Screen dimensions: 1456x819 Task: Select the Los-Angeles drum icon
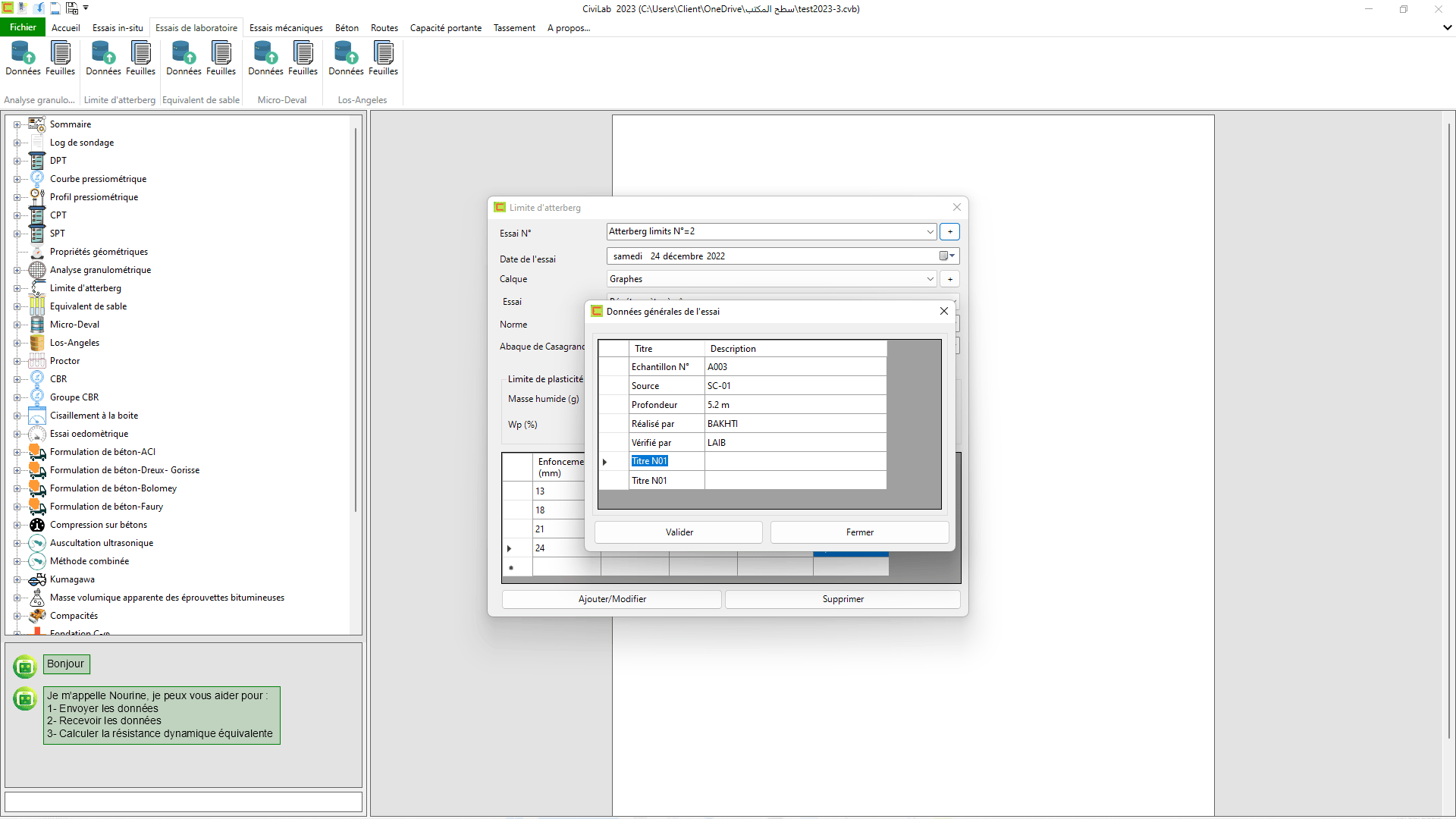[37, 342]
